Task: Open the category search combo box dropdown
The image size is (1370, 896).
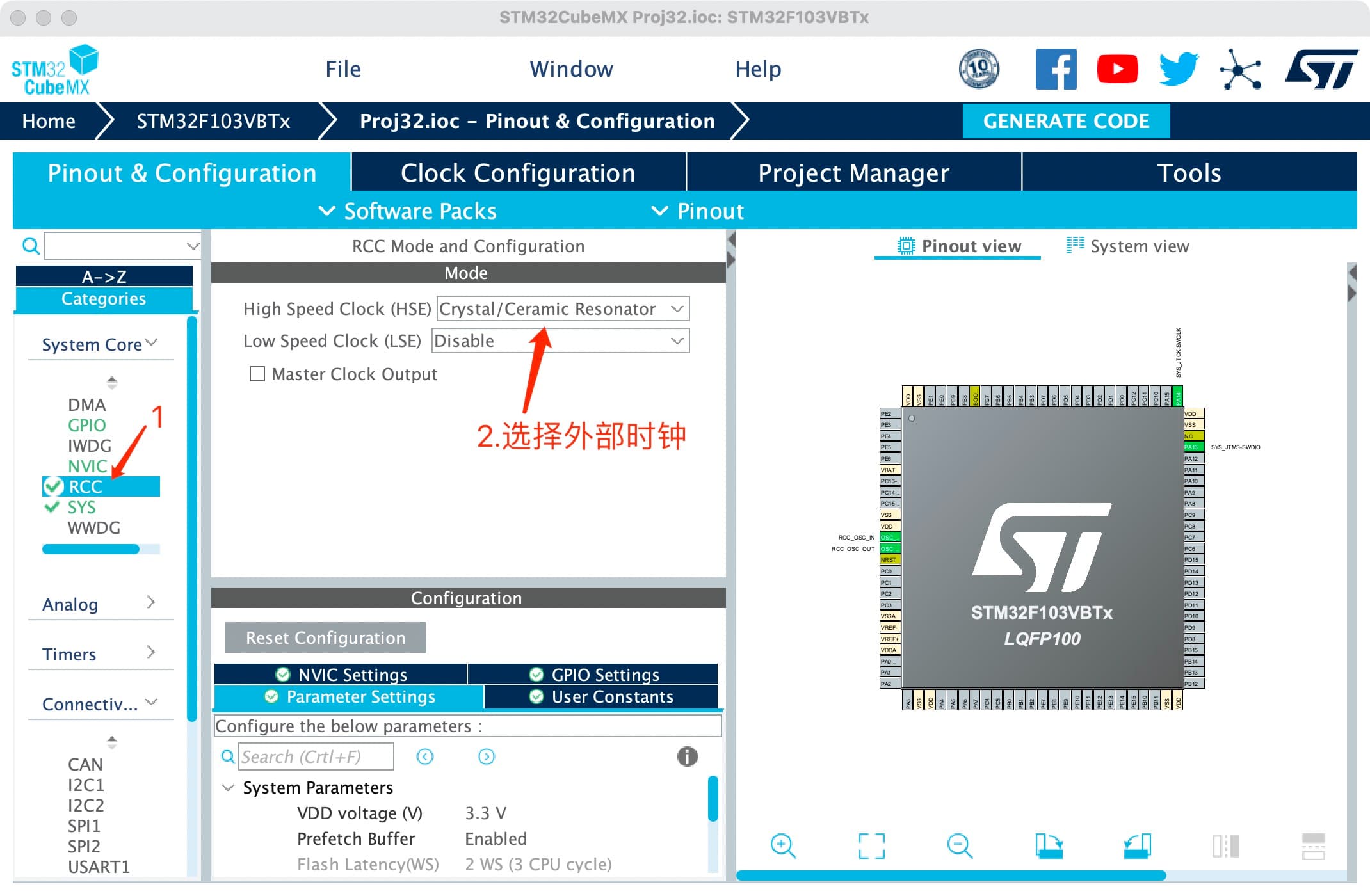Action: [192, 246]
